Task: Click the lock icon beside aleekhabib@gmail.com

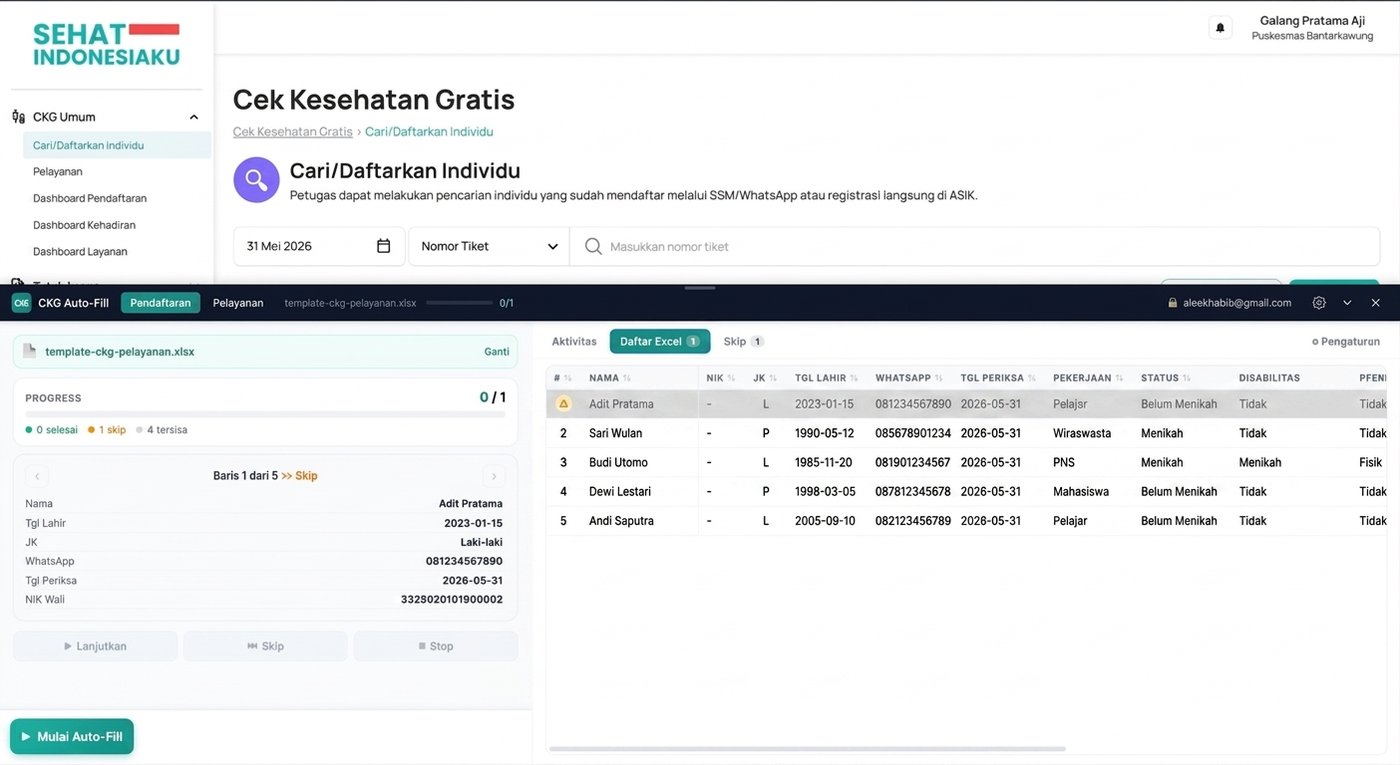Action: [x=1173, y=303]
